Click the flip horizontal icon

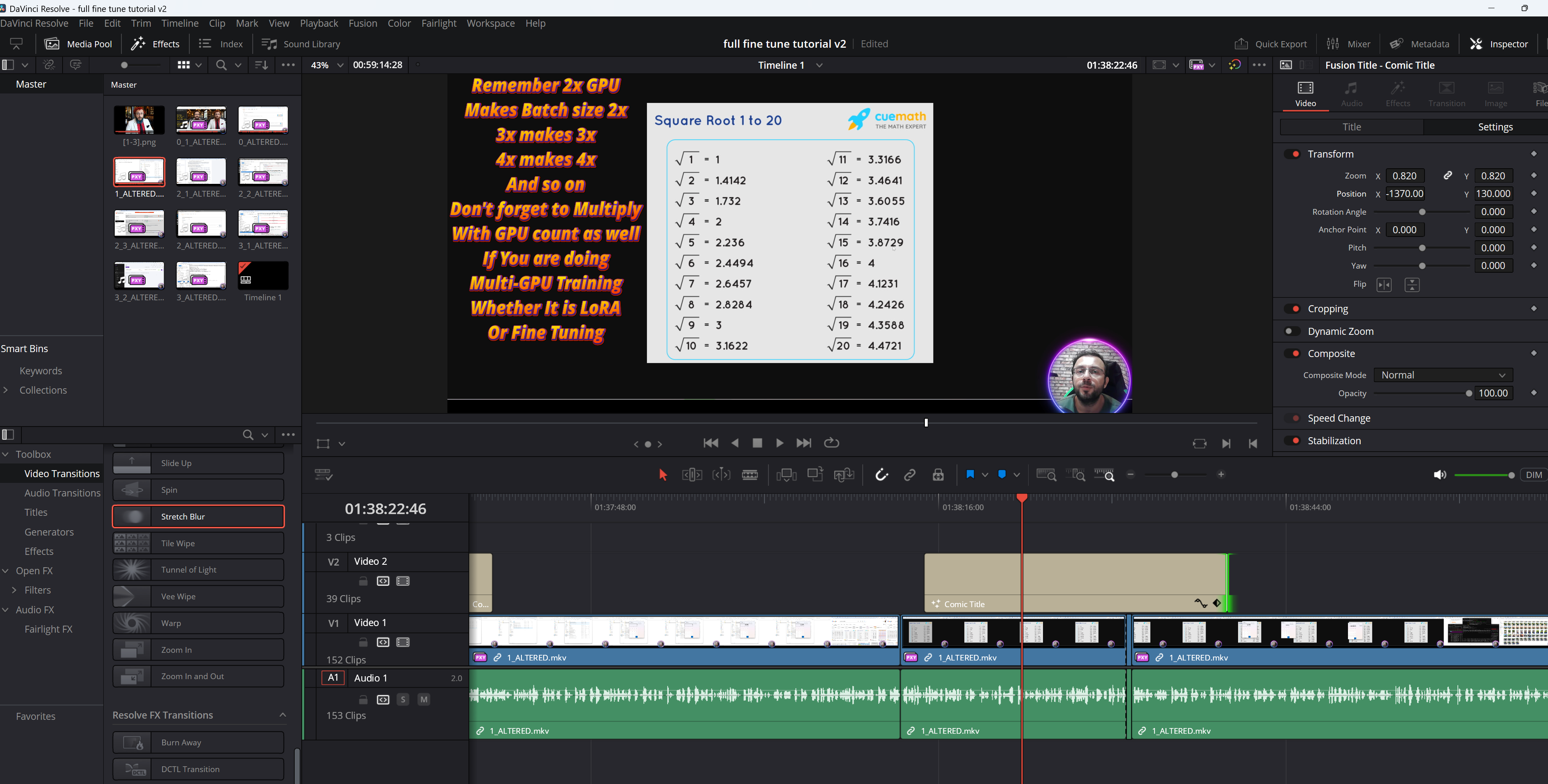pos(1383,285)
